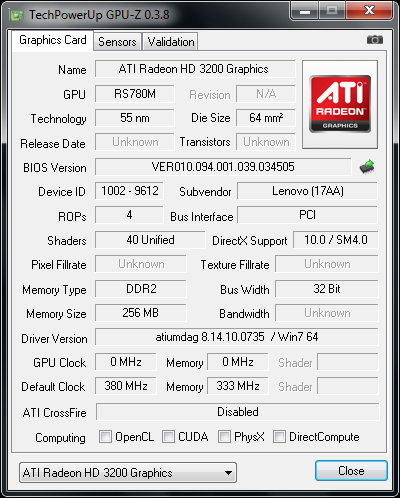Click the GPU-Z title bar app icon

point(17,15)
